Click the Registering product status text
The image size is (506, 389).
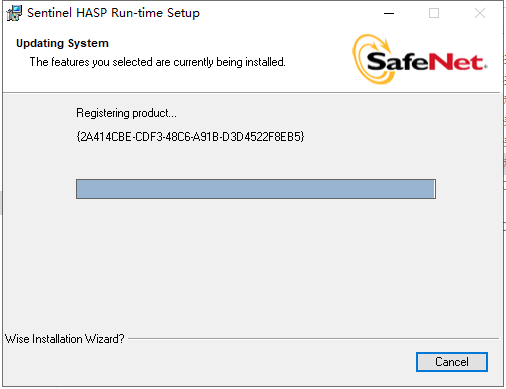[126, 113]
